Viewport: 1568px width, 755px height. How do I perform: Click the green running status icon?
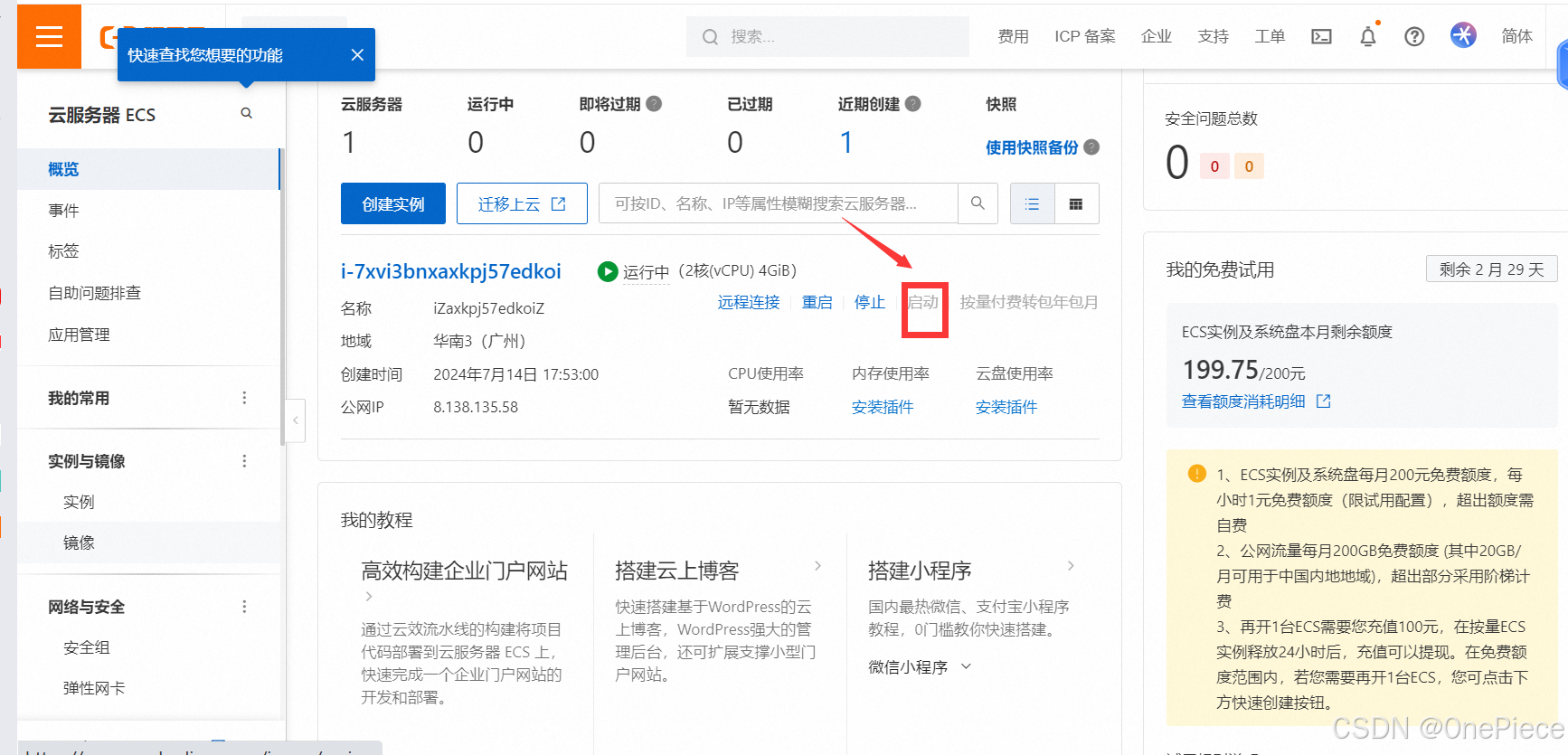point(608,271)
